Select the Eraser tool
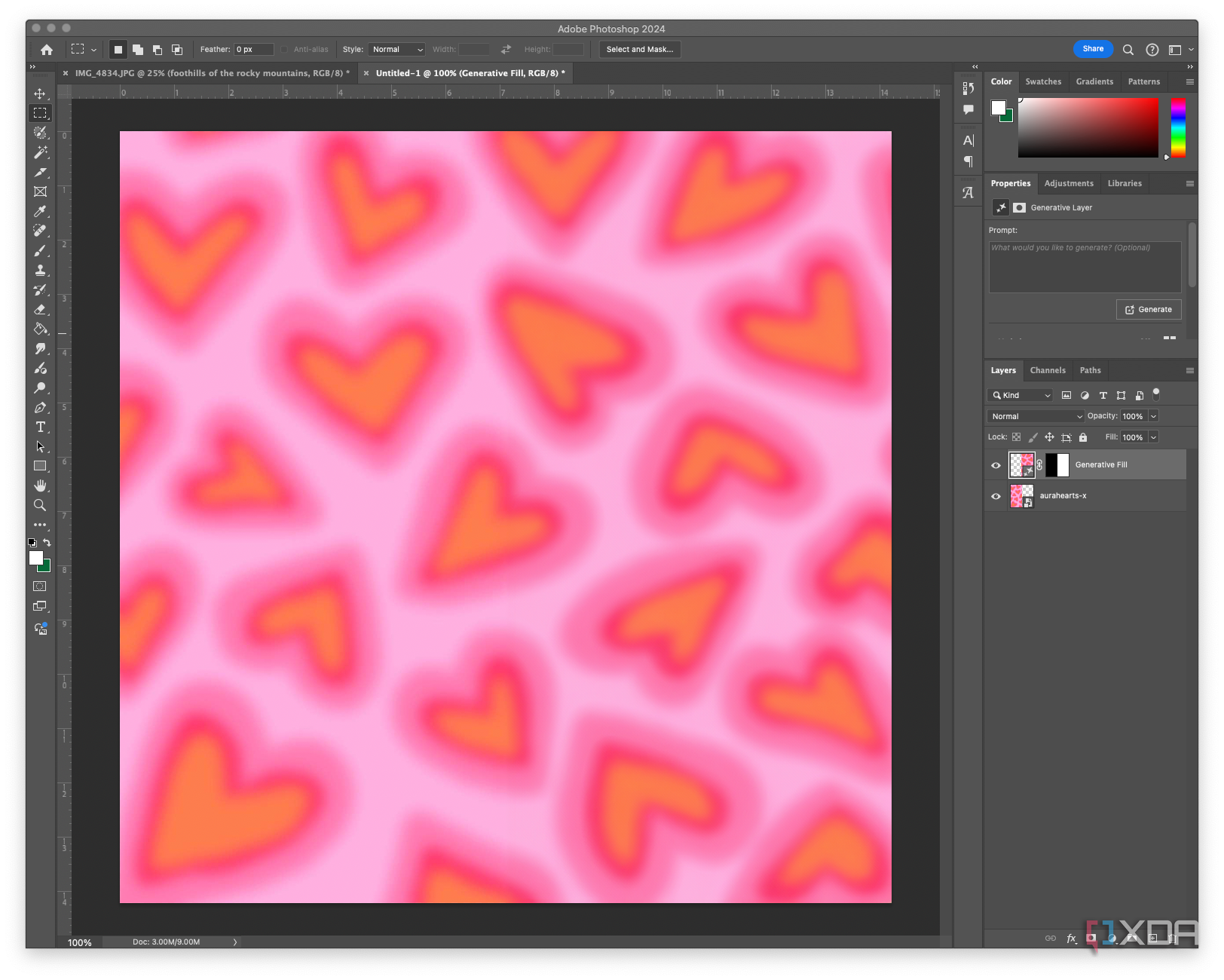This screenshot has width=1224, height=980. tap(40, 309)
